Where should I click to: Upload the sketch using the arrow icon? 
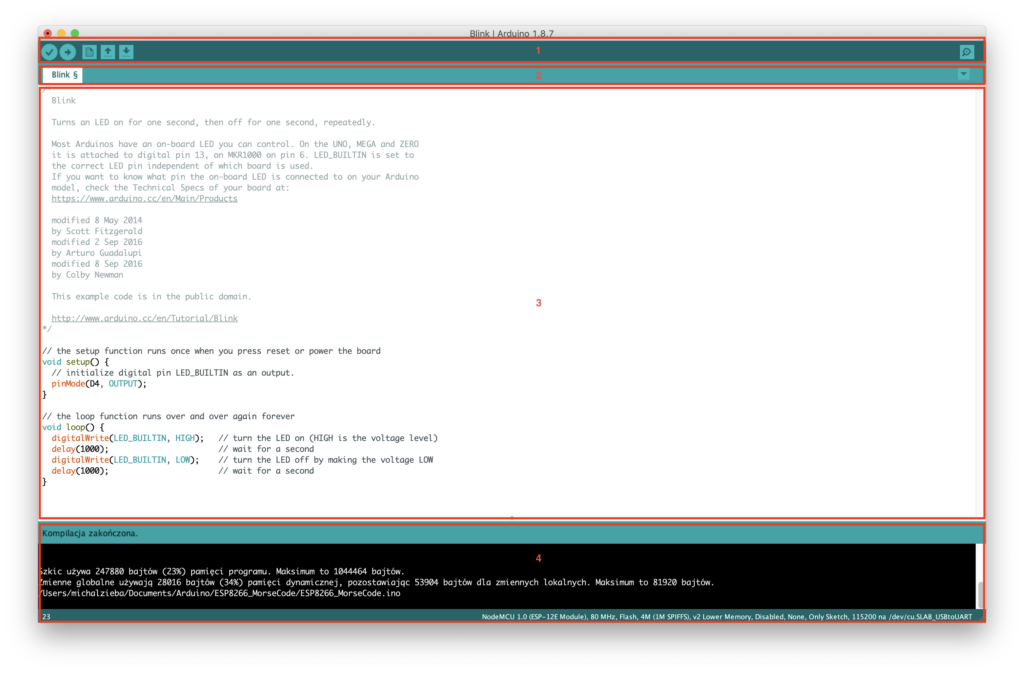pyautogui.click(x=68, y=51)
